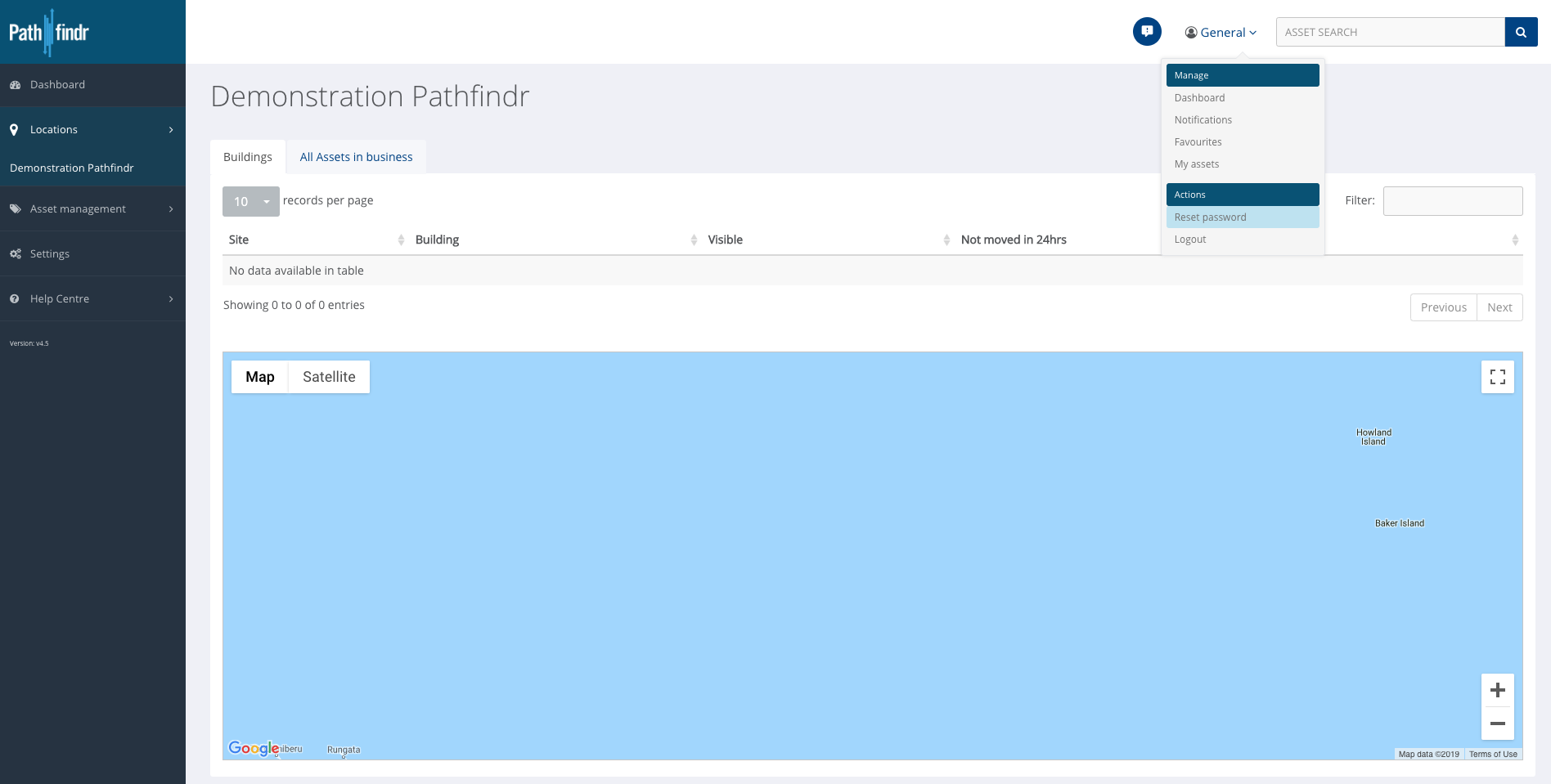Open the All Assets in business tab
1551x784 pixels.
click(356, 157)
